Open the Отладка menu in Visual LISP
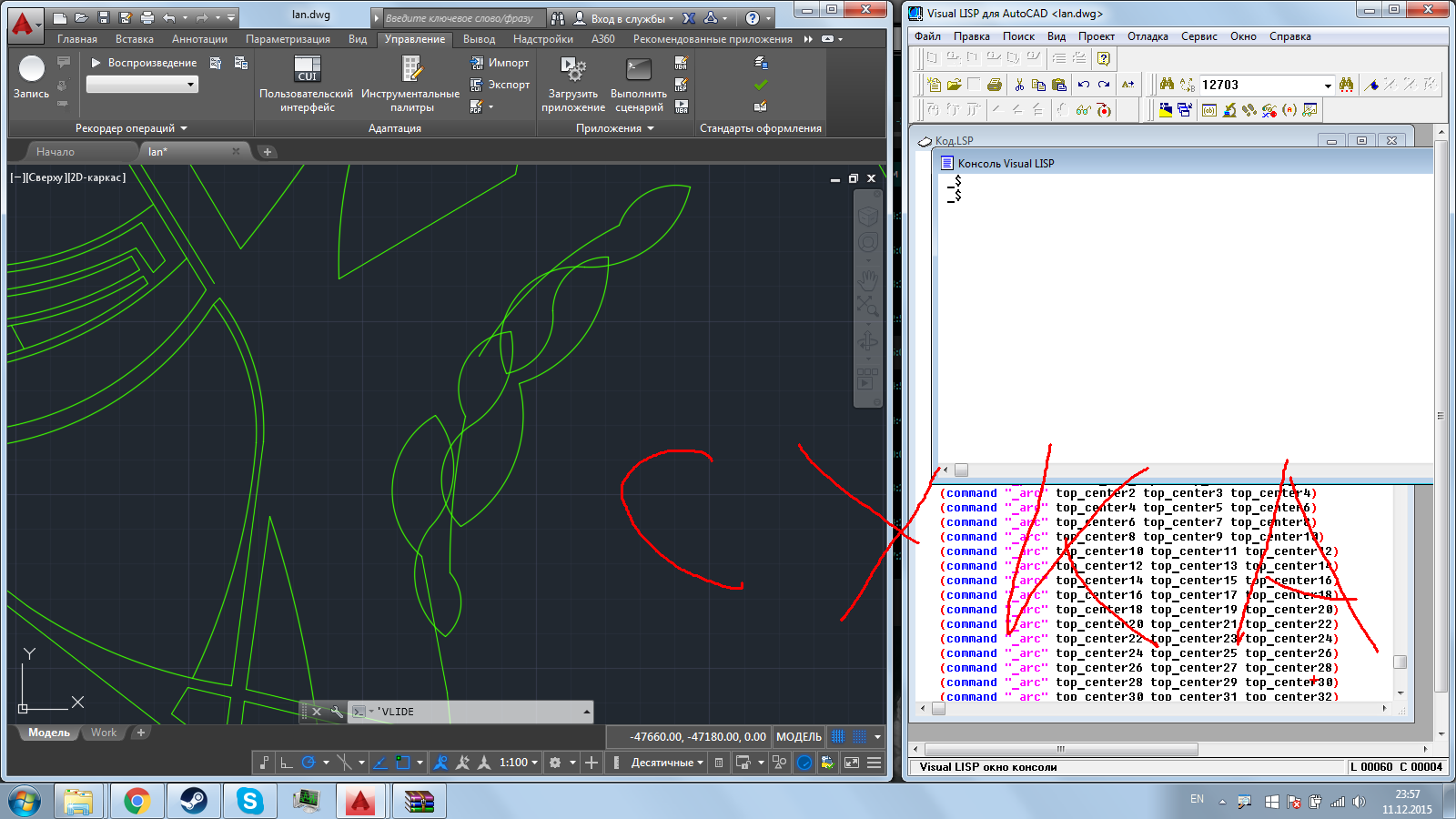Screen dimensions: 1456x819 1148,36
